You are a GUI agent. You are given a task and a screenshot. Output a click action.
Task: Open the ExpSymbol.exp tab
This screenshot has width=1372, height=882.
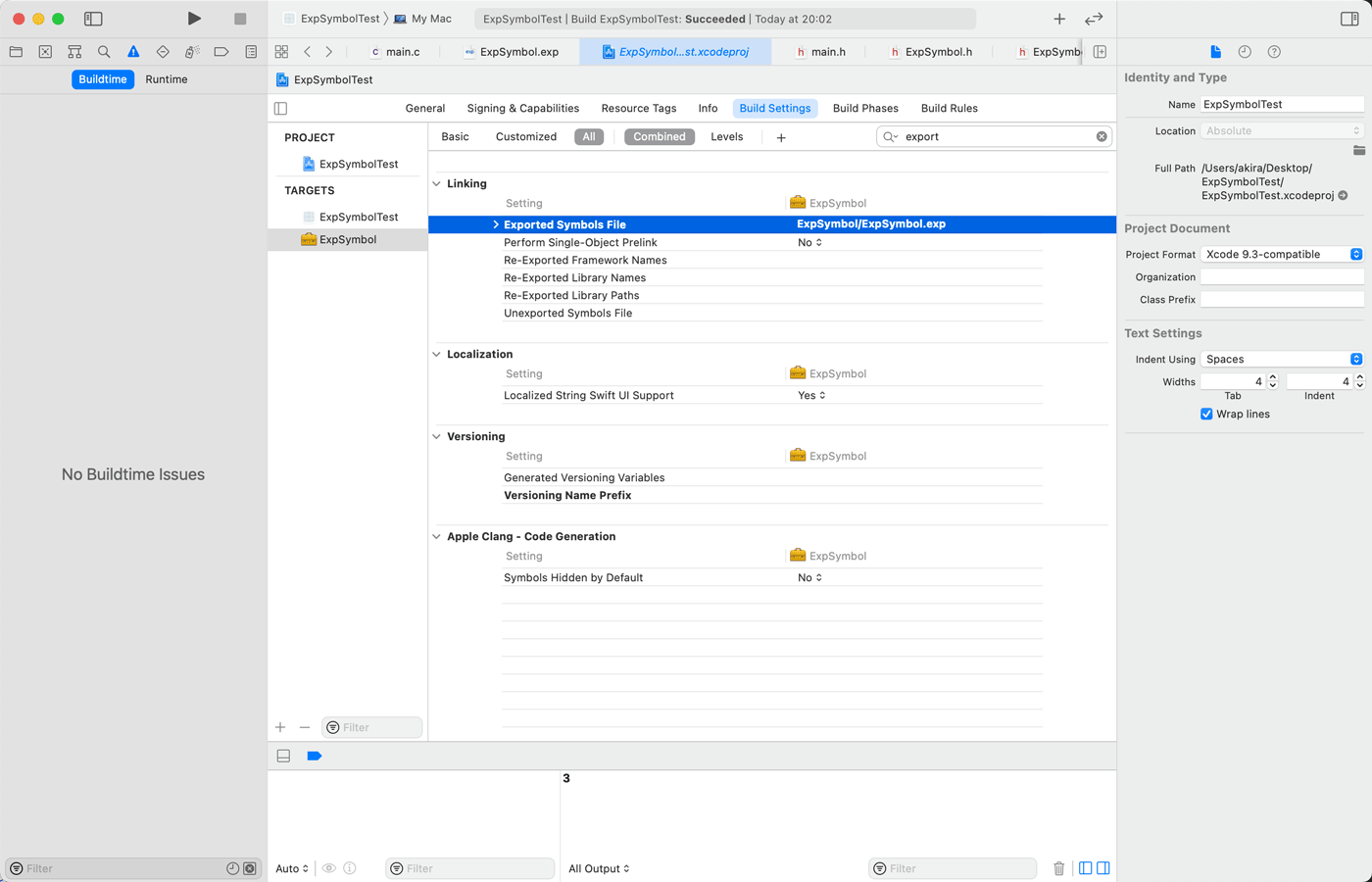point(511,52)
